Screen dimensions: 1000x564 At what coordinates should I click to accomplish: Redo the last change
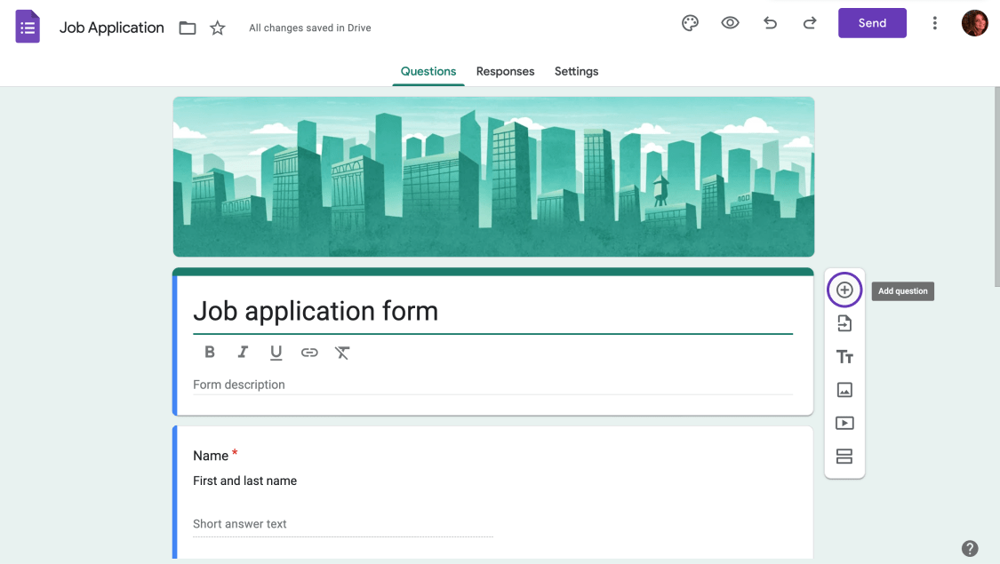[810, 23]
